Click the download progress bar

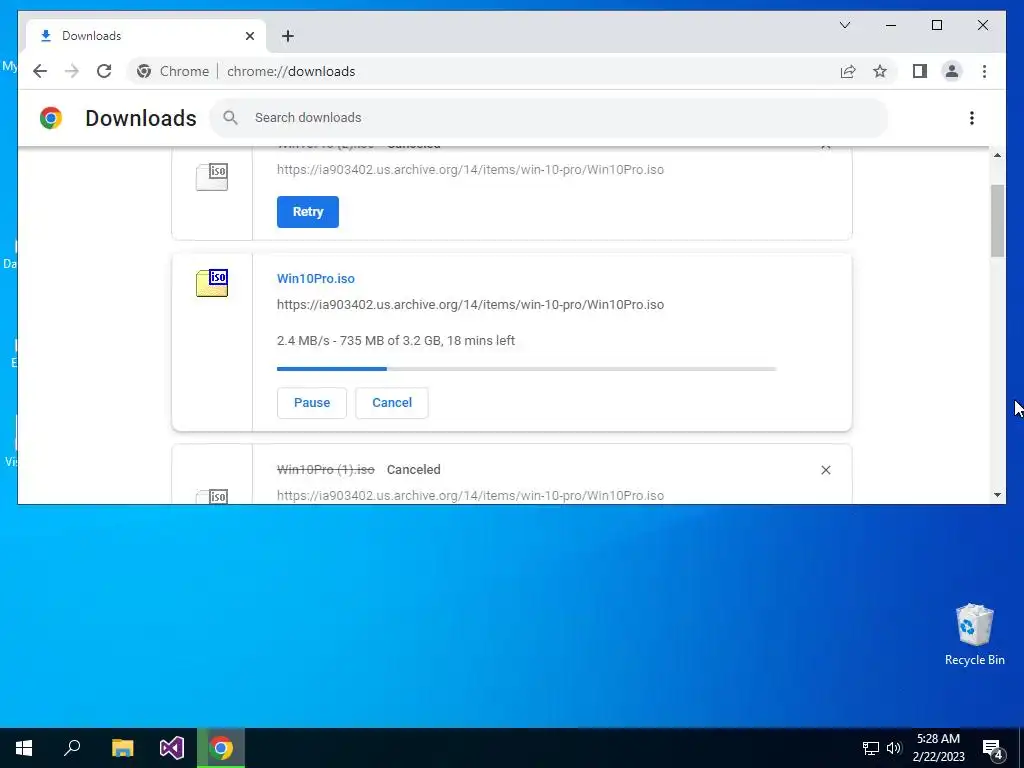pyautogui.click(x=526, y=369)
